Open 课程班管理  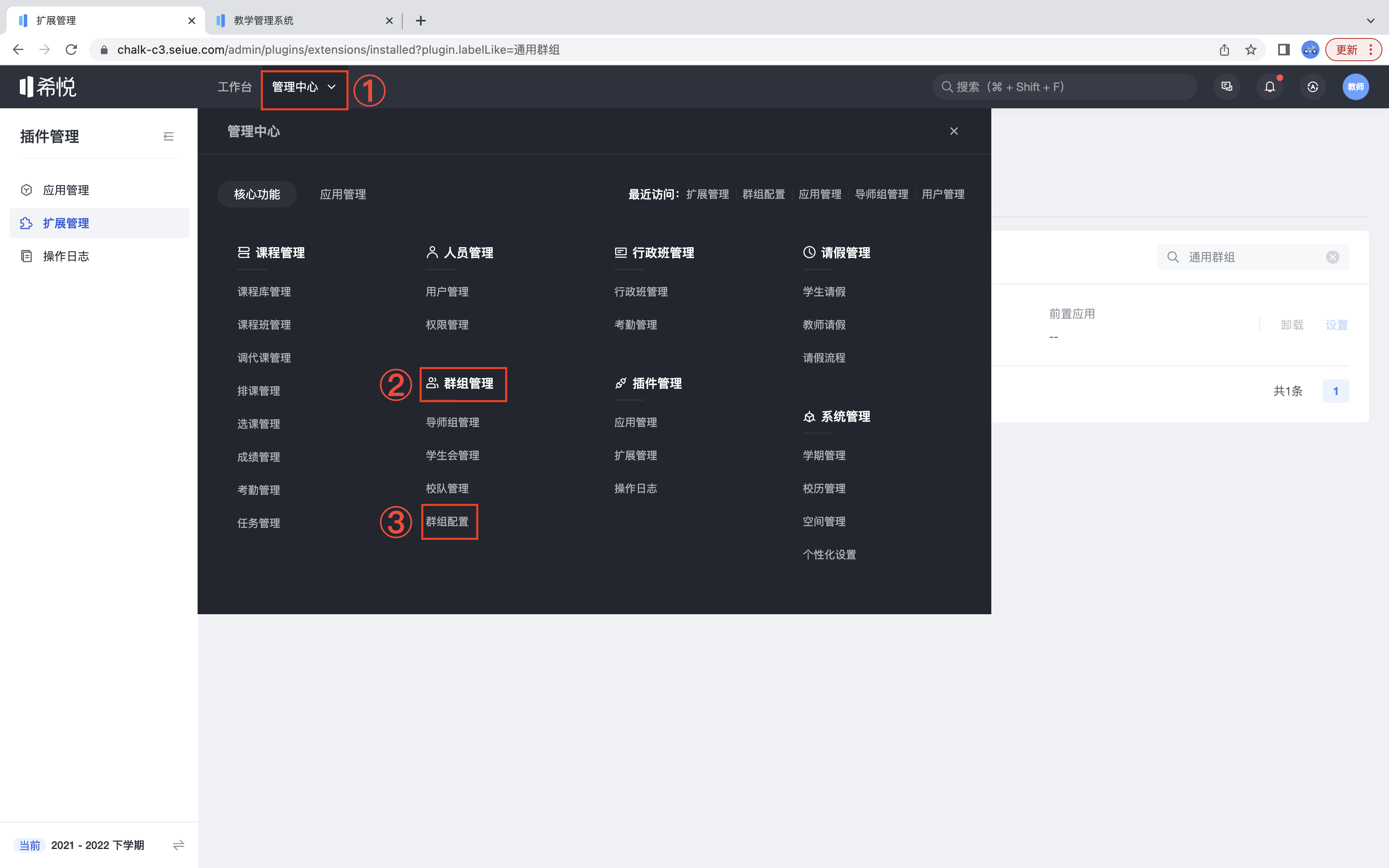point(264,325)
